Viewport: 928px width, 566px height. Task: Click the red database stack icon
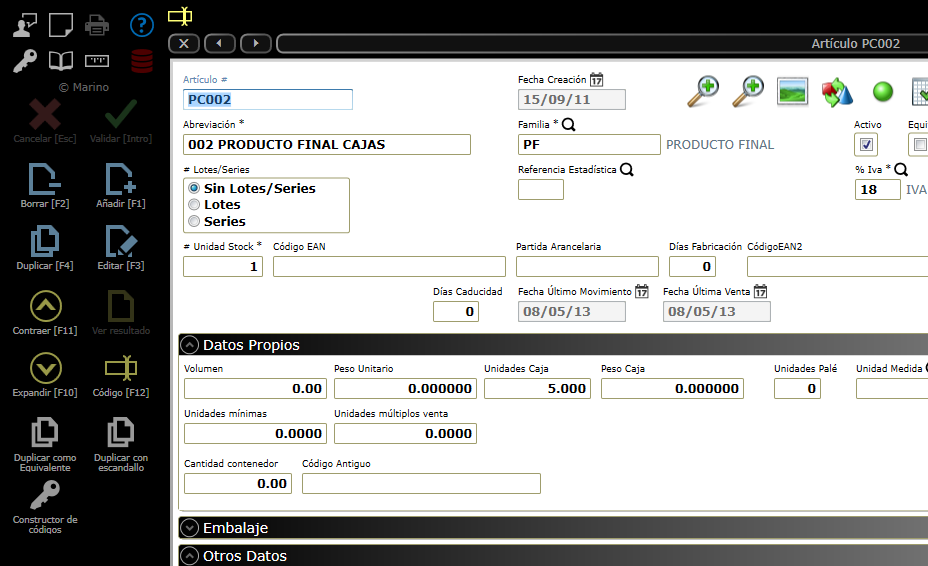(142, 60)
